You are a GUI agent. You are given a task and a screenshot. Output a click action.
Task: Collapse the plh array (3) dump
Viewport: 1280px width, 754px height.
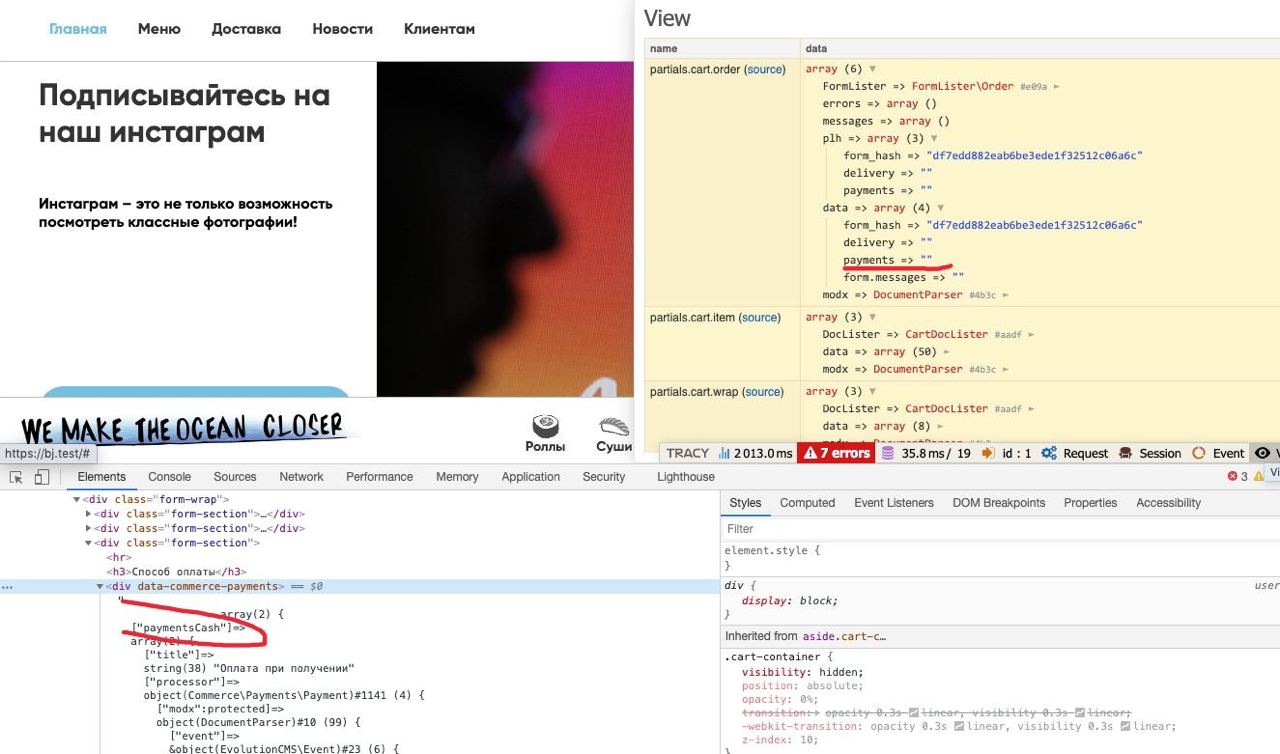point(934,139)
